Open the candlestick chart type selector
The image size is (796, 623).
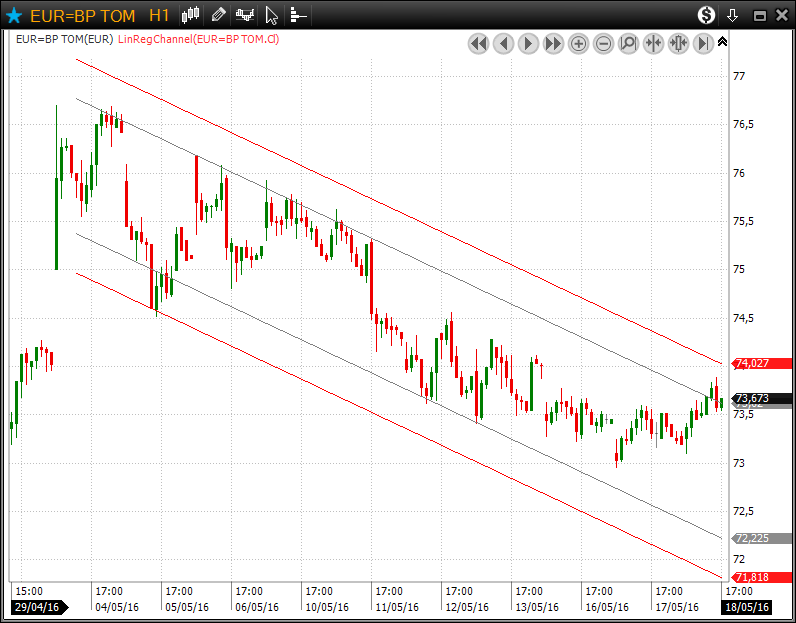pyautogui.click(x=192, y=15)
